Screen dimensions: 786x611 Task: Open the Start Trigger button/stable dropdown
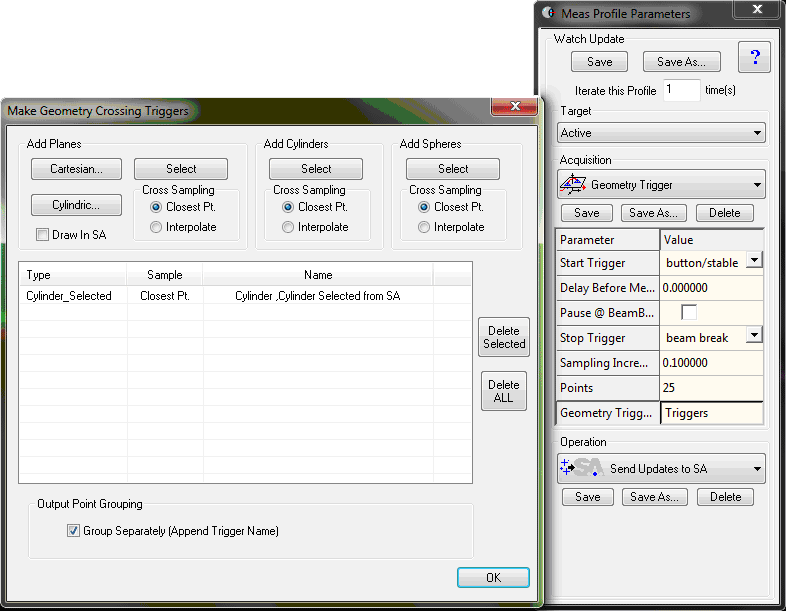coord(754,260)
